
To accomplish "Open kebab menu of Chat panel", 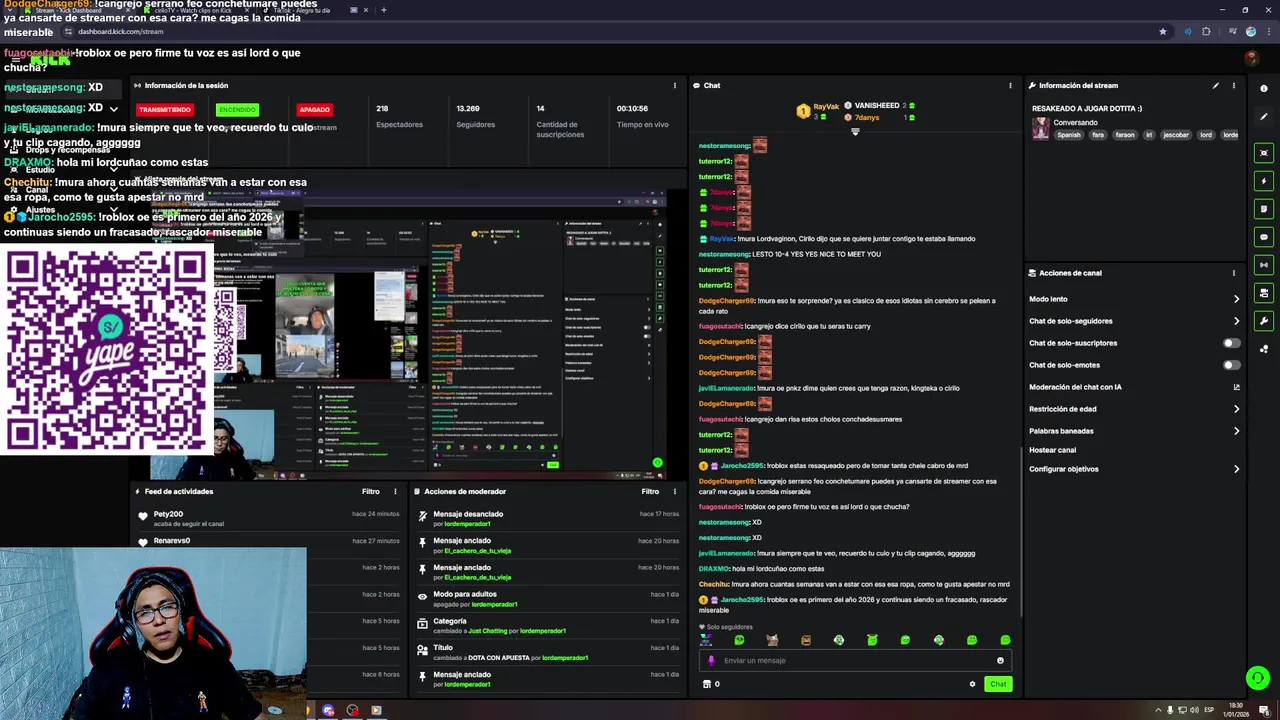I will [1010, 86].
